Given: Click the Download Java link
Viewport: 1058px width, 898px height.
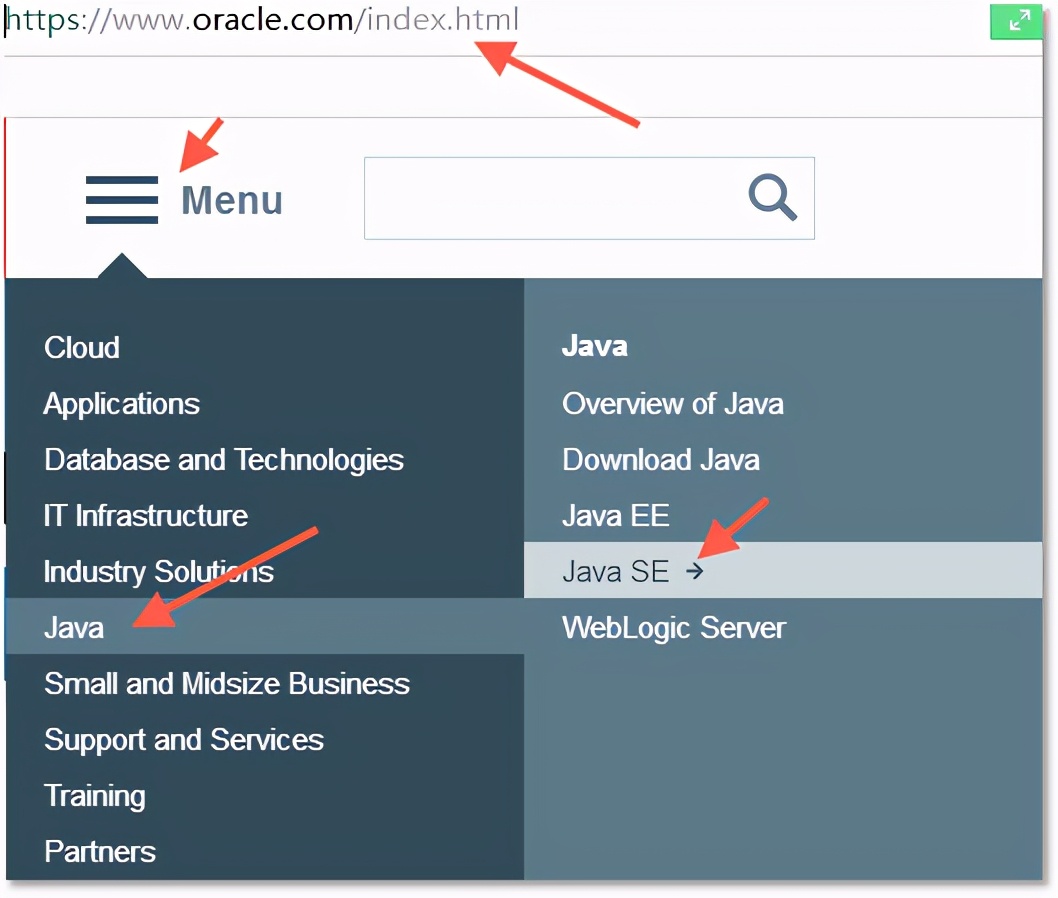Looking at the screenshot, I should (661, 460).
